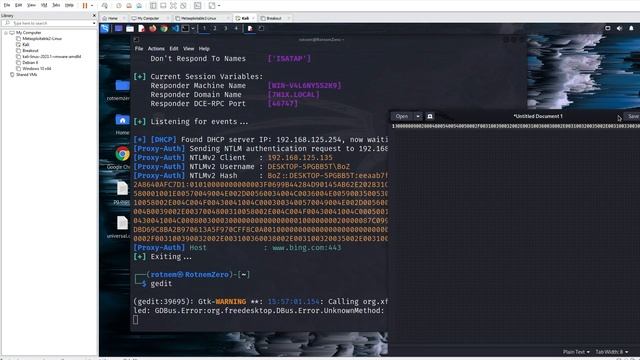640x360 pixels.
Task: Open the Kali applications menu icon
Action: click(105, 28)
